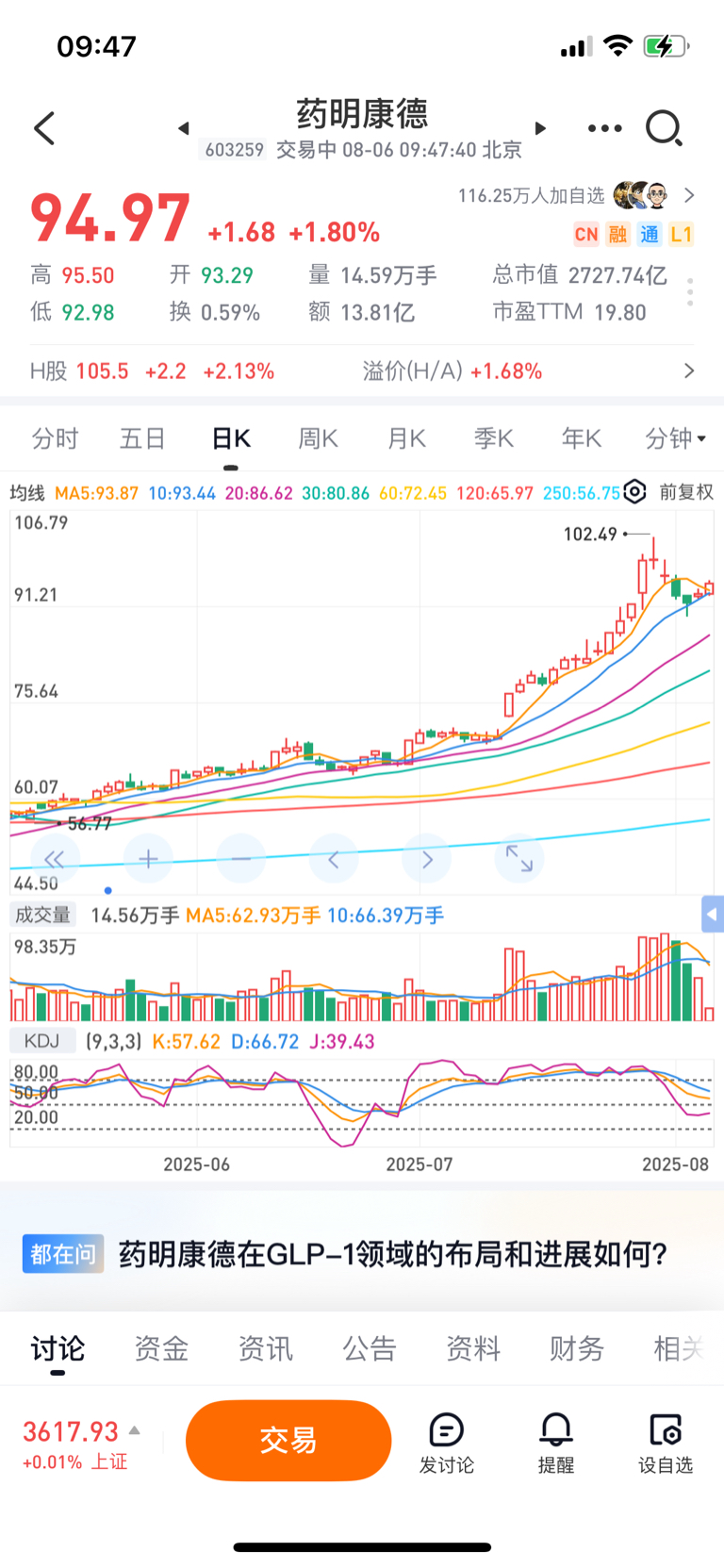The image size is (724, 1568).
Task: Open the blue side panel arrow tab
Action: click(x=713, y=914)
